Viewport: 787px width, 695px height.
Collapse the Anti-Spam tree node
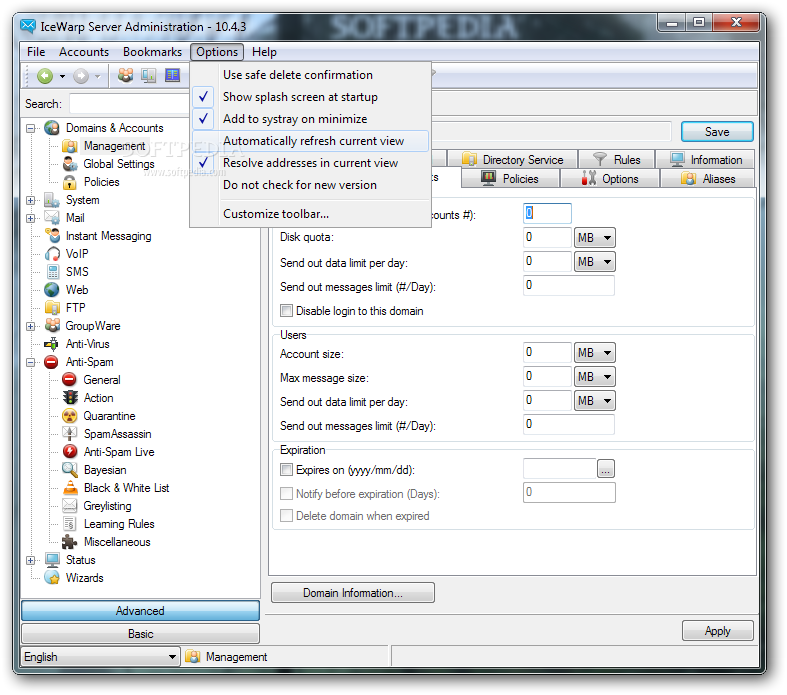pyautogui.click(x=31, y=362)
